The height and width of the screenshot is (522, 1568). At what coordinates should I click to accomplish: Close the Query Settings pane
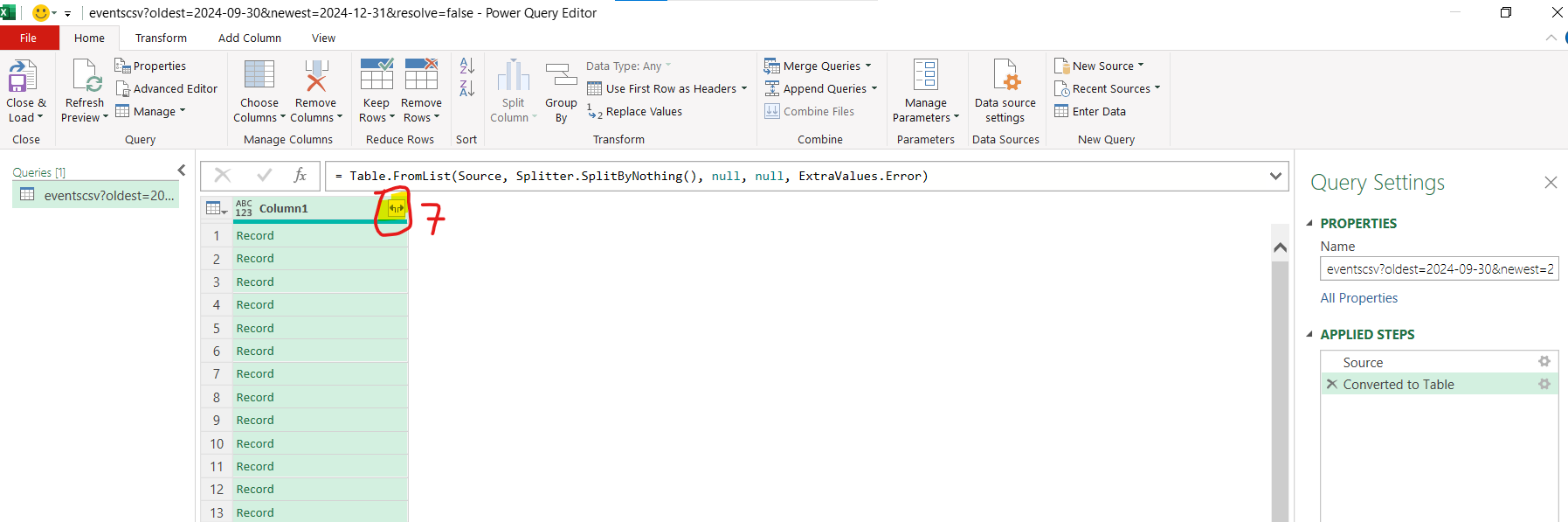click(x=1551, y=182)
